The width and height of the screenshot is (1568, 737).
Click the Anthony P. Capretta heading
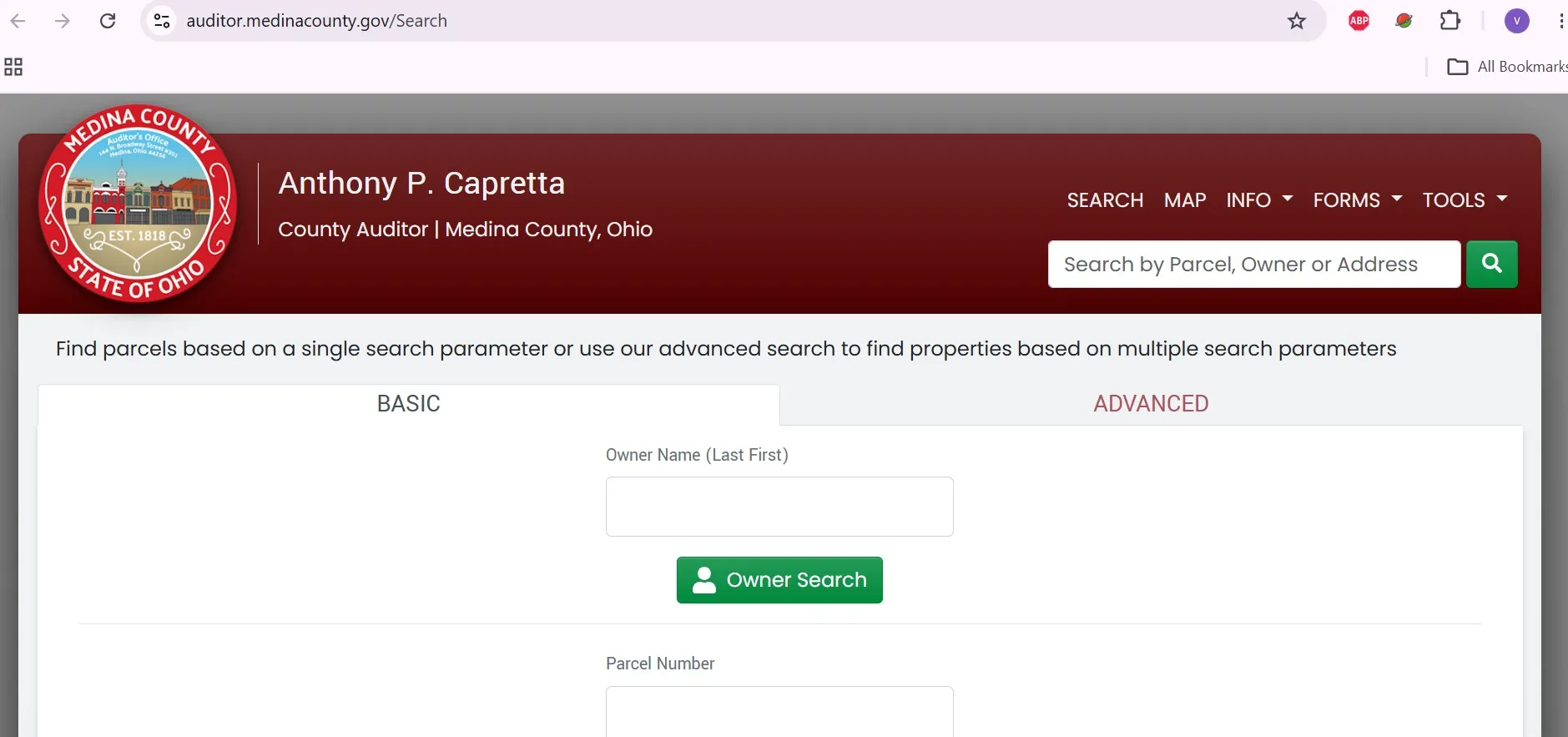click(421, 183)
